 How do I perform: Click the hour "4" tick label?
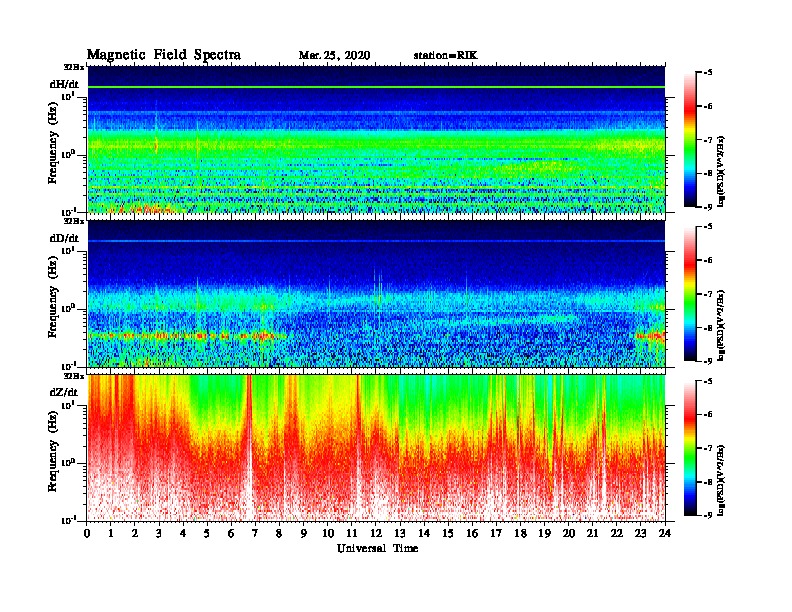tap(183, 533)
